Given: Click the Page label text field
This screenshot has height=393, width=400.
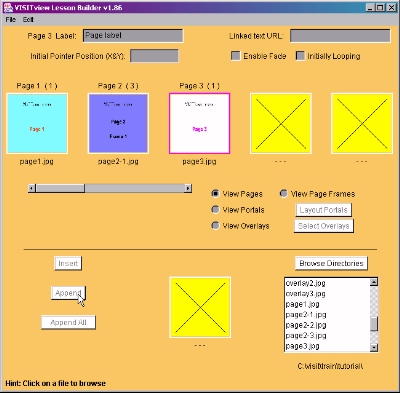Looking at the screenshot, I should [133, 36].
